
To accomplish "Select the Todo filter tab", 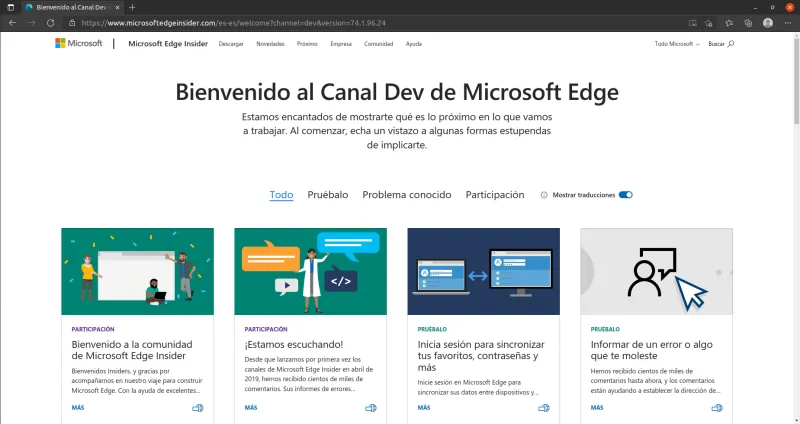I will pyautogui.click(x=281, y=195).
